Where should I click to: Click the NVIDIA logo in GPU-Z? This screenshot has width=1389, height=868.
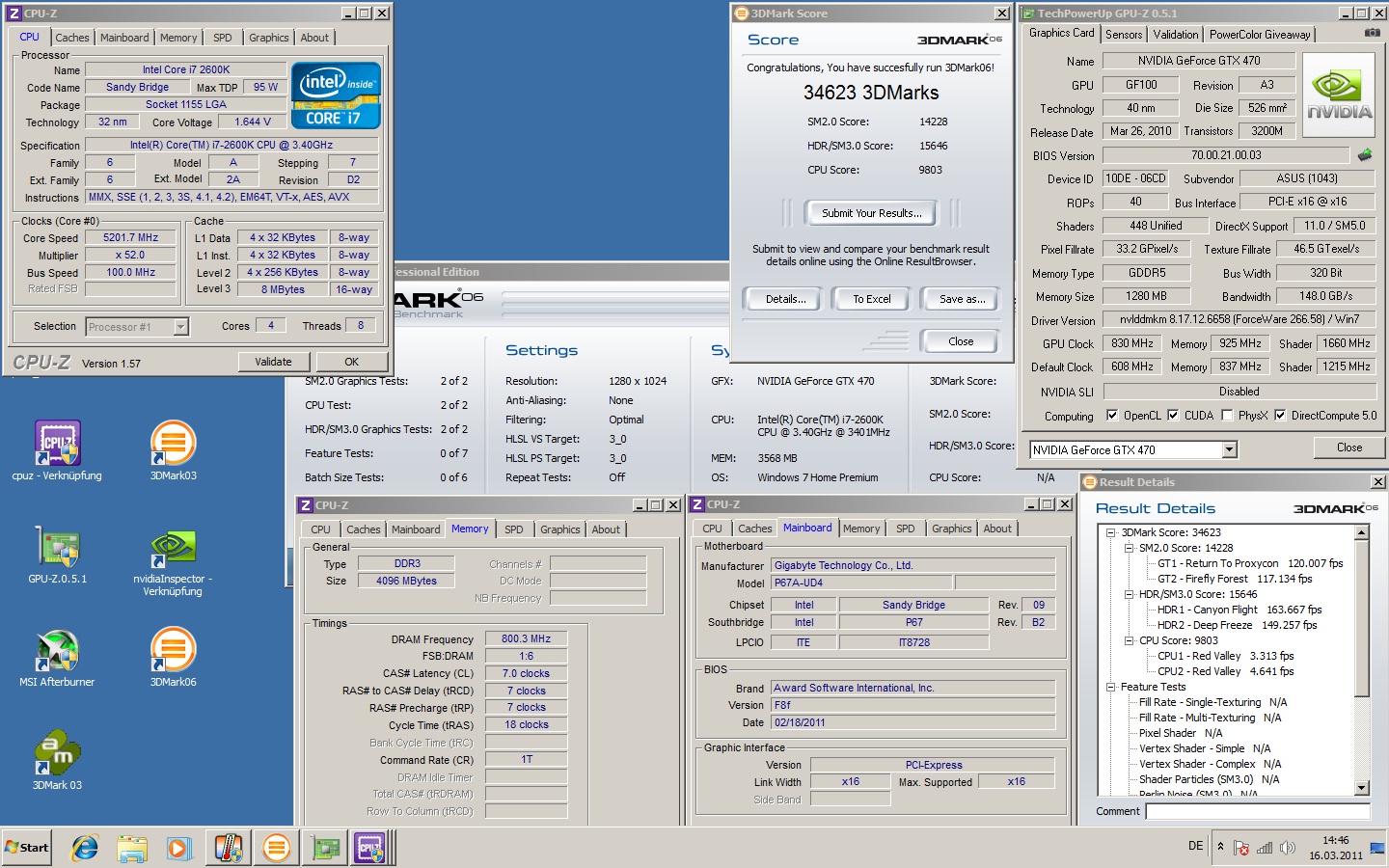pos(1339,95)
